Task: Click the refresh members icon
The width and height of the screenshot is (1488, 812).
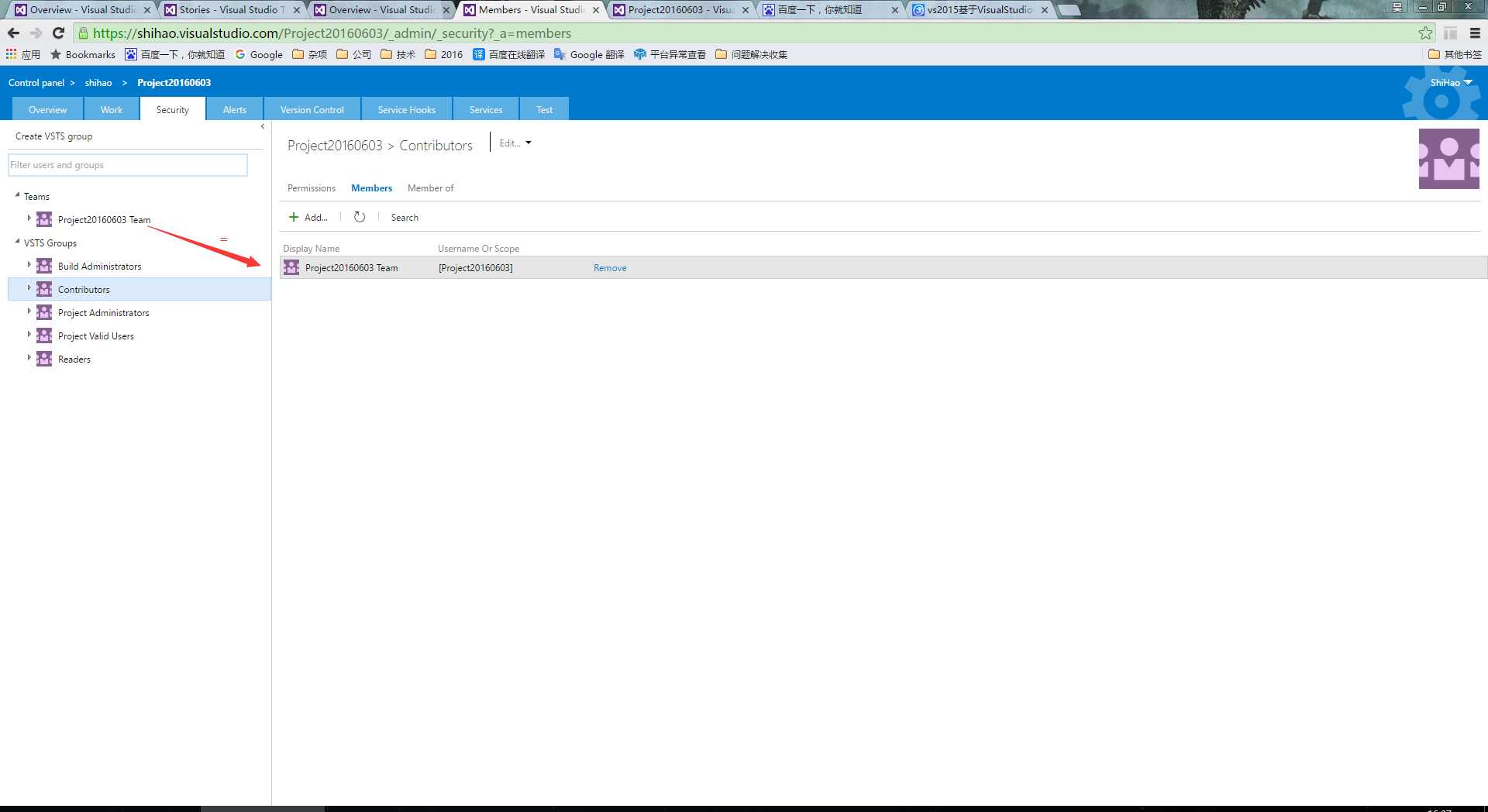Action: click(360, 217)
